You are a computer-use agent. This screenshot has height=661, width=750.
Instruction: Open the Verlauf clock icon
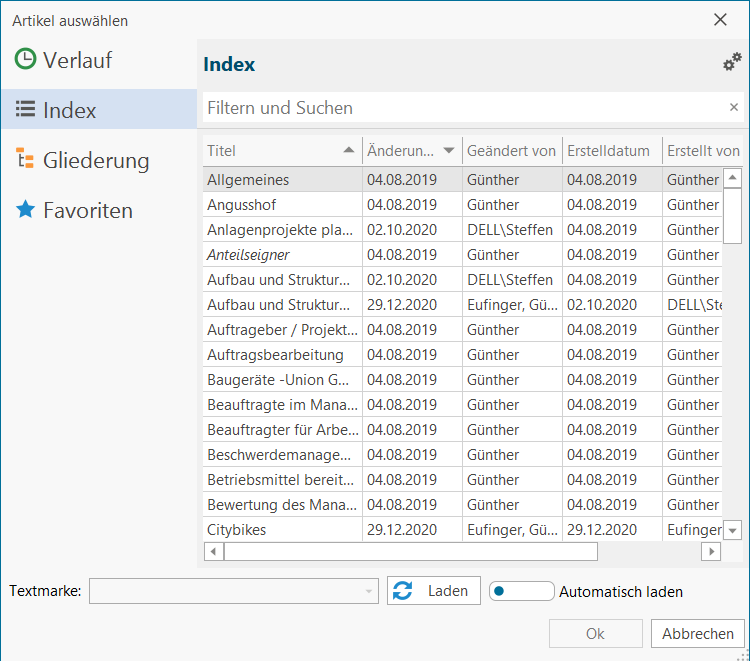tap(25, 59)
